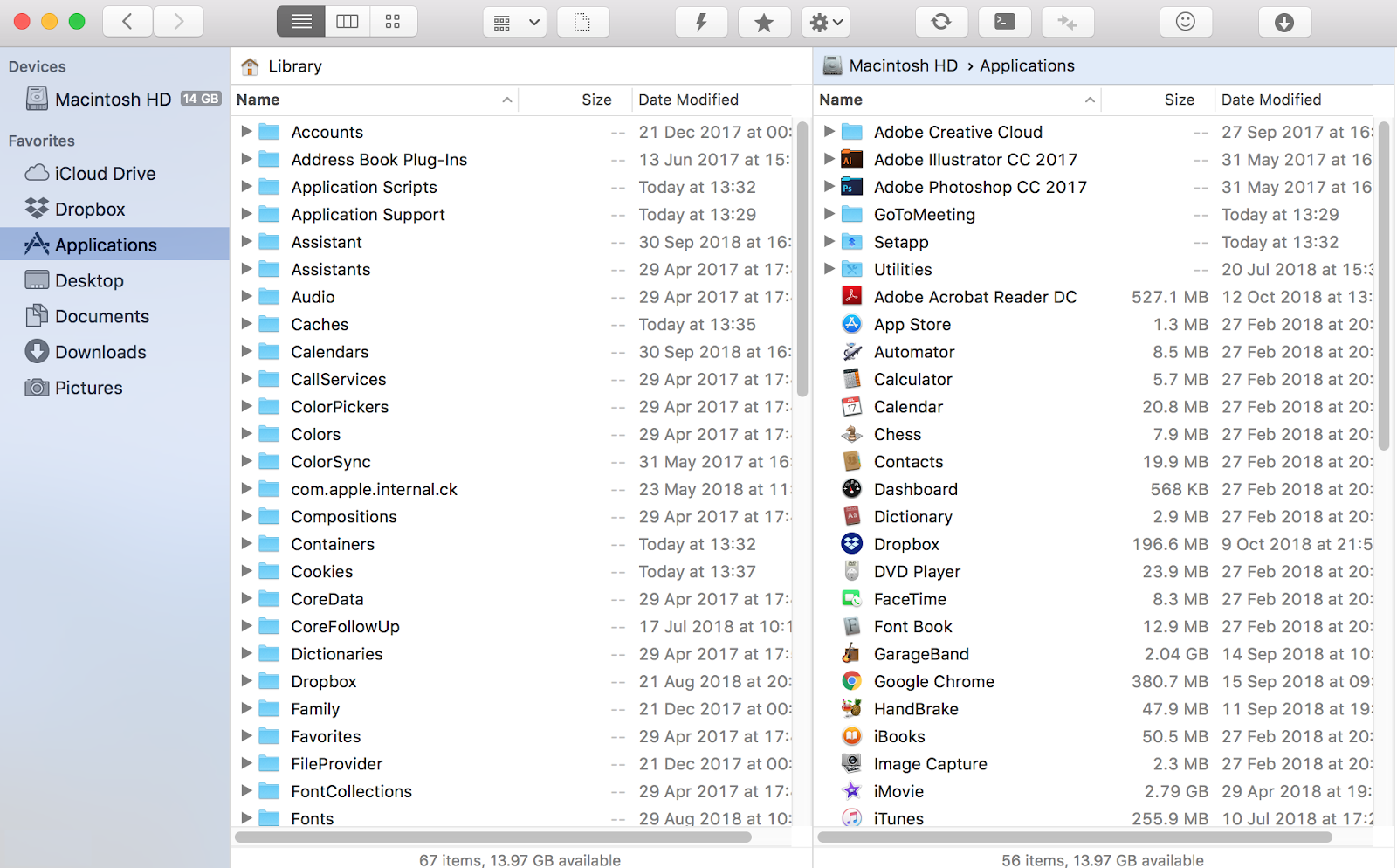The width and height of the screenshot is (1397, 868).
Task: Click the lightning bolt toolbar icon
Action: pyautogui.click(x=701, y=23)
